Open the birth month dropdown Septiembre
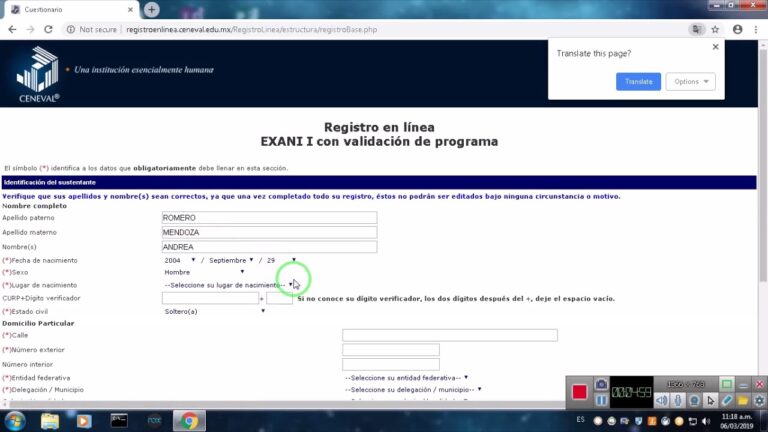768x432 pixels. [231, 261]
